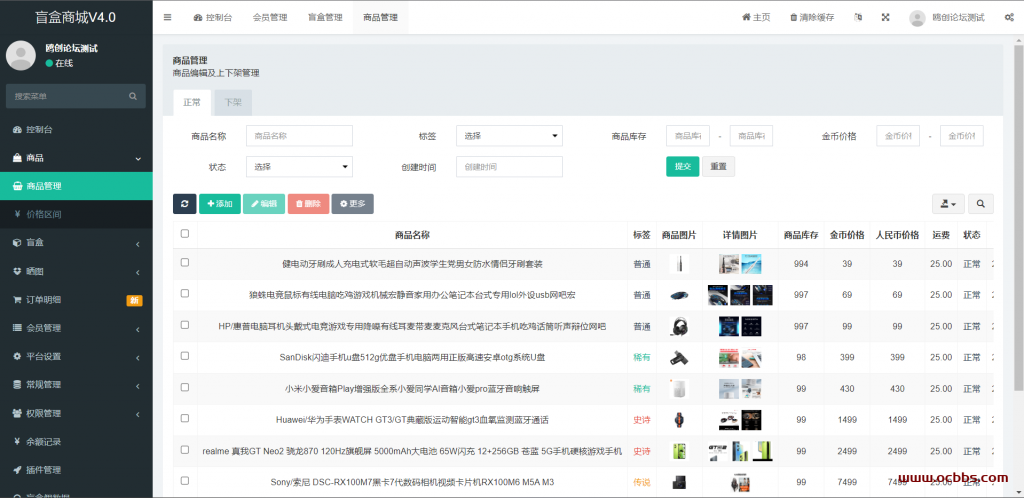This screenshot has width=1024, height=498.
Task: Select the 正常 tab
Action: 192,102
